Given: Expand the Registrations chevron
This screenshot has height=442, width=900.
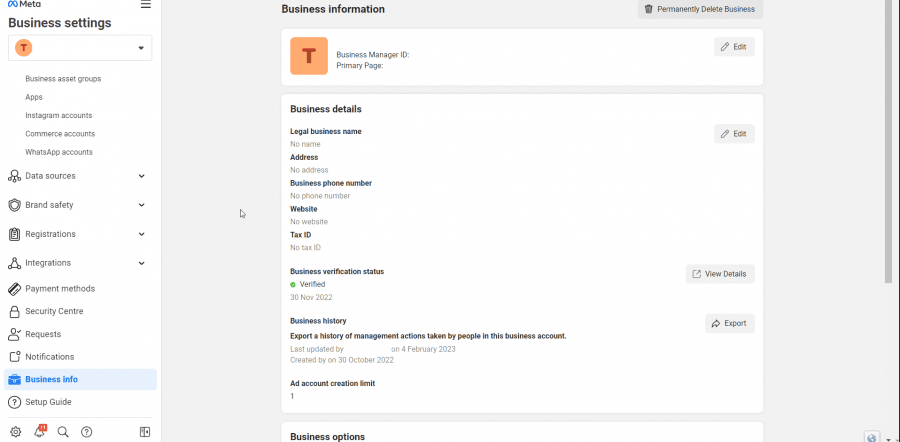Looking at the screenshot, I should (142, 234).
